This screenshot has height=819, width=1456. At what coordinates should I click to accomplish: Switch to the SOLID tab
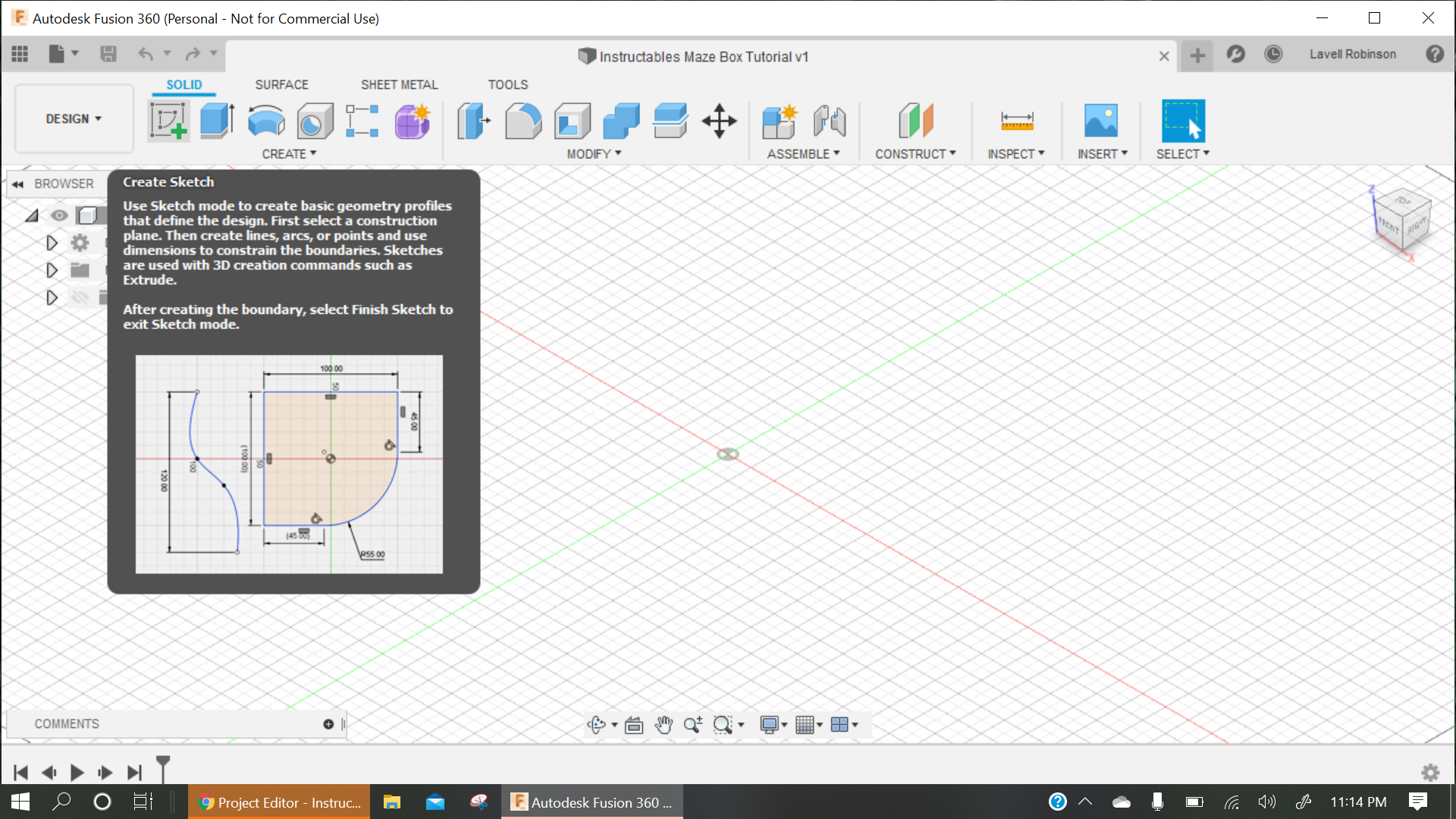point(184,85)
